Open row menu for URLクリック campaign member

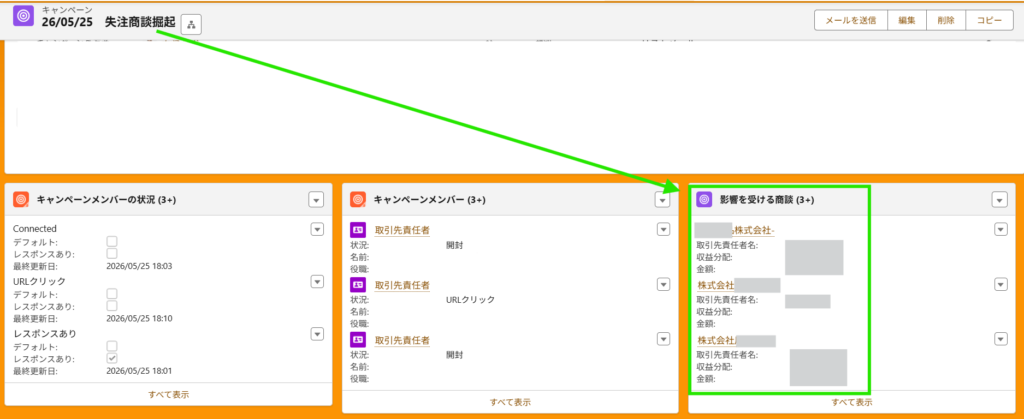click(x=664, y=284)
